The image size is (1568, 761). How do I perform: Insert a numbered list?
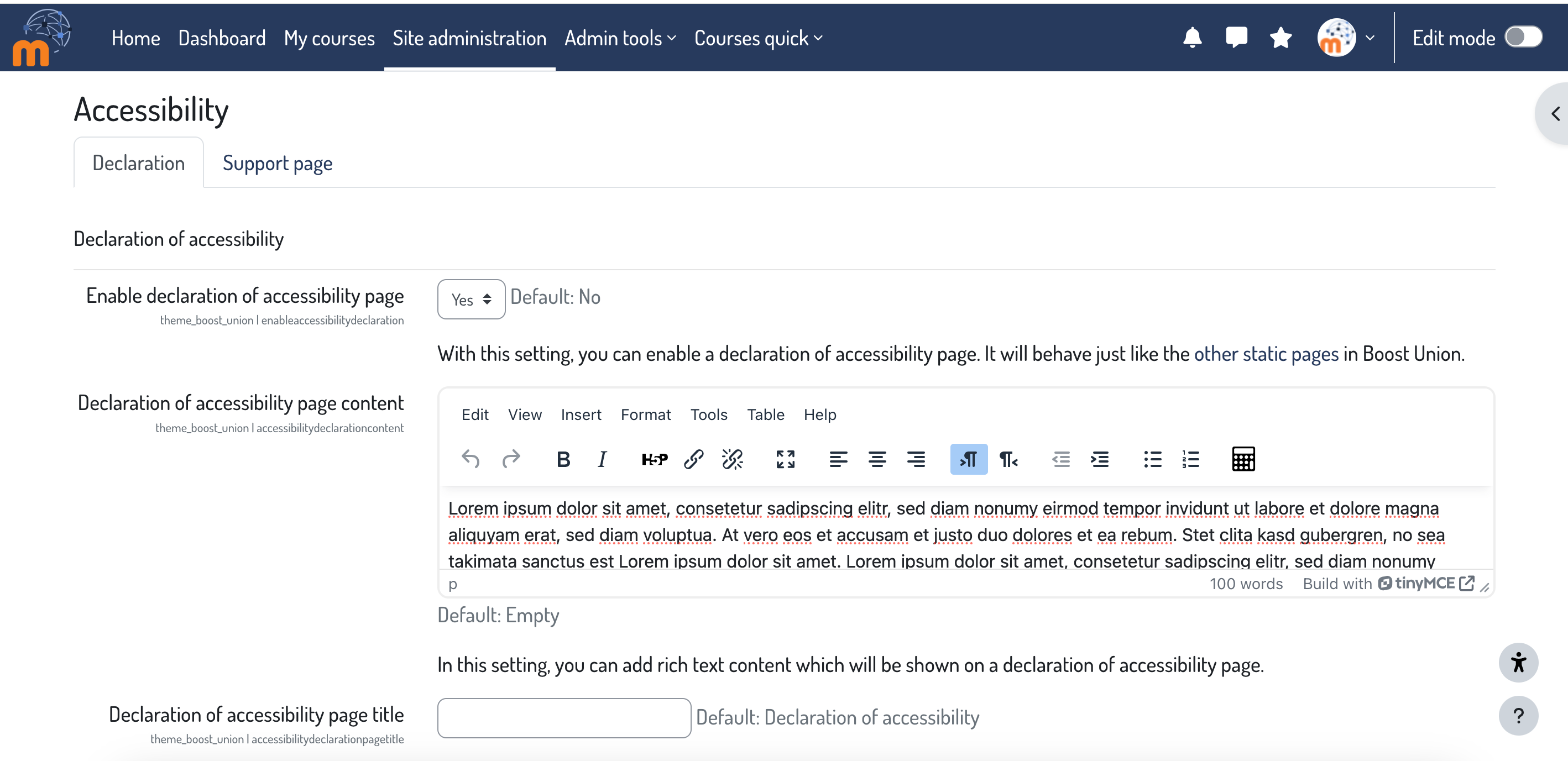click(1191, 459)
